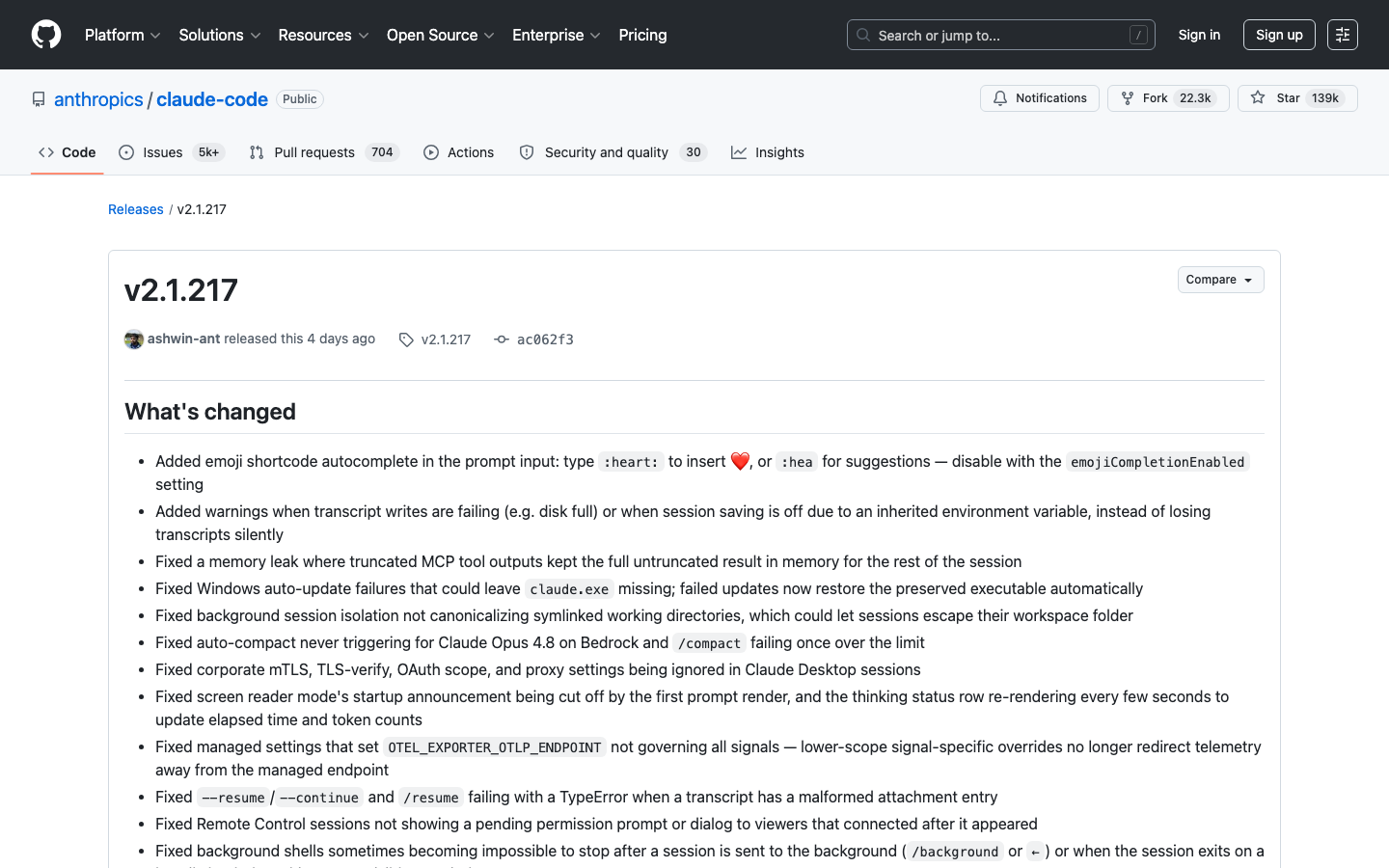Click the Notifications bell icon
This screenshot has height=868, width=1389.
pos(1000,98)
